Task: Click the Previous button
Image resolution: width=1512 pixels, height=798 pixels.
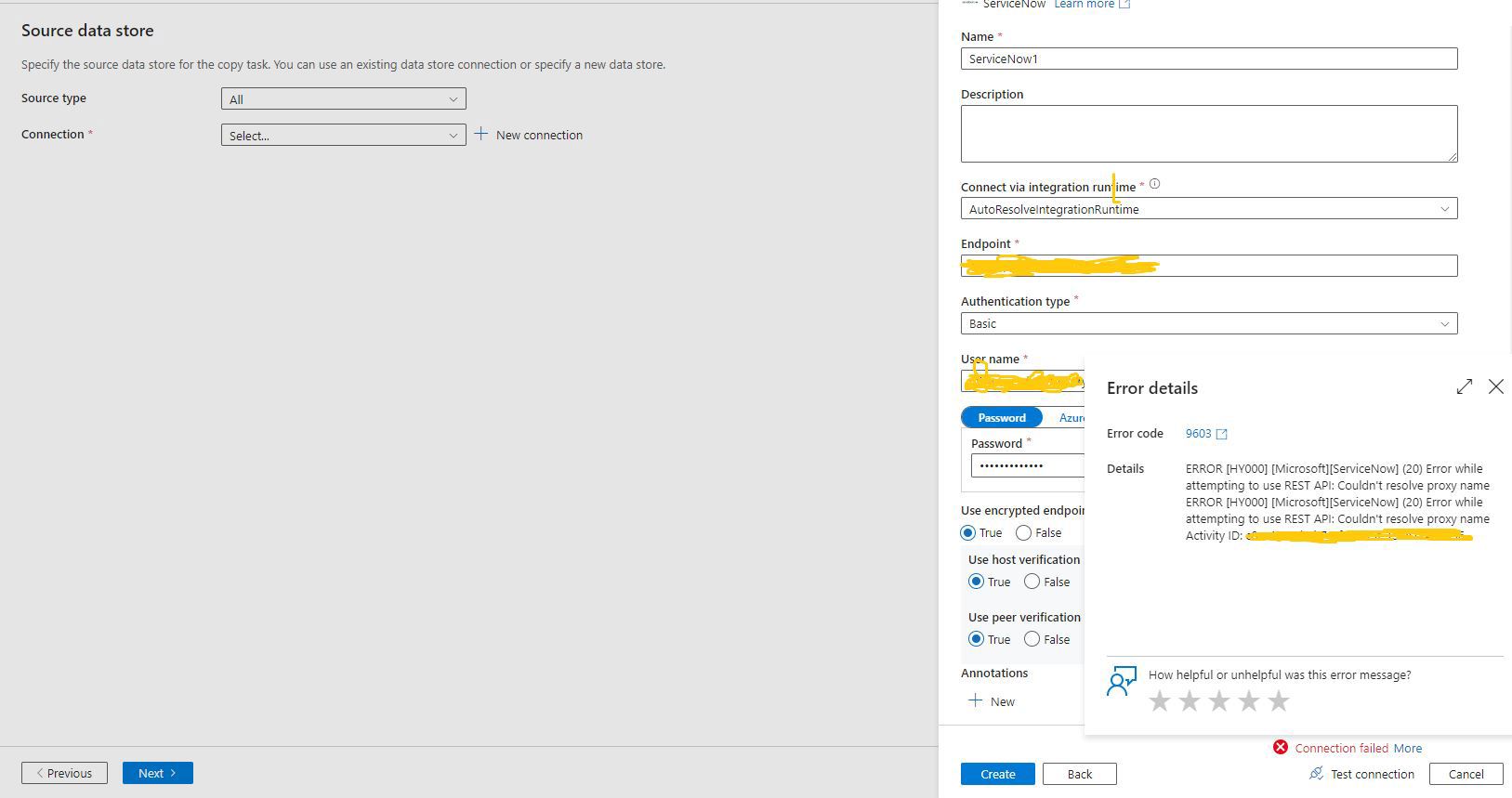Action: (64, 773)
